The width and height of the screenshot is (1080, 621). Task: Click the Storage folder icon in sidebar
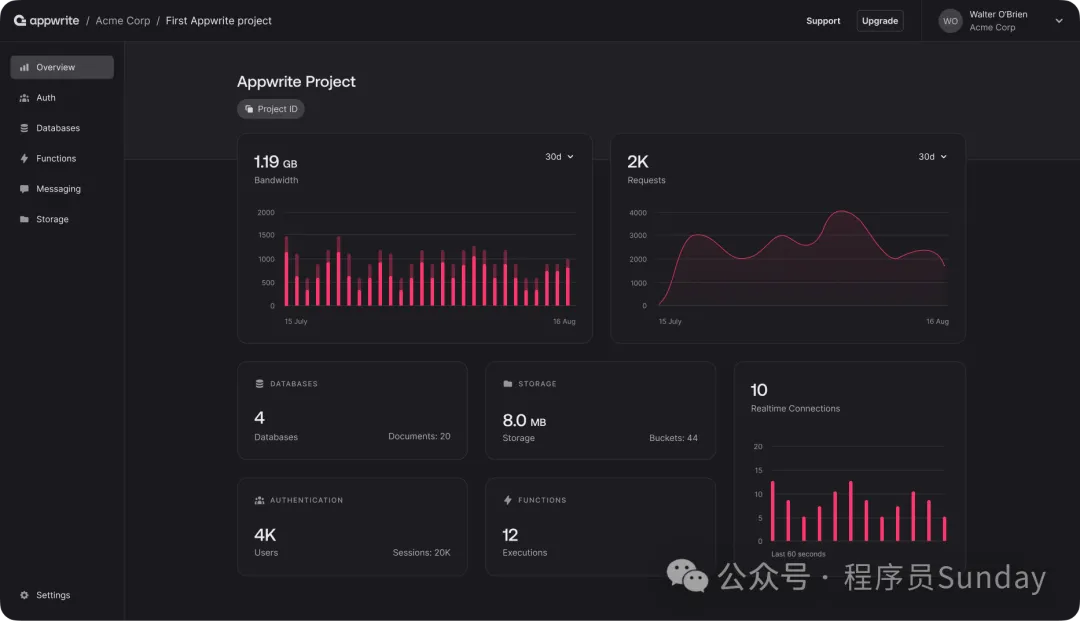25,219
